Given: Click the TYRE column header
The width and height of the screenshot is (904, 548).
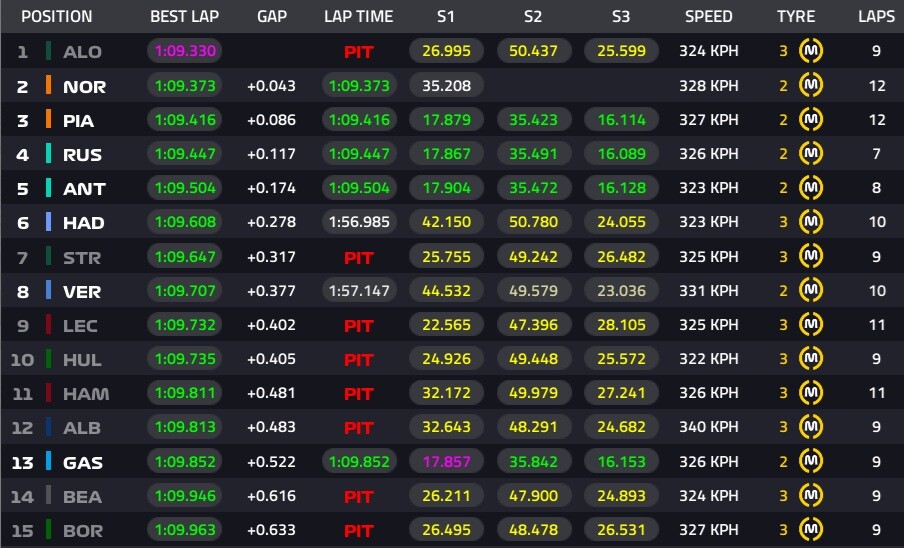Looking at the screenshot, I should [x=796, y=17].
